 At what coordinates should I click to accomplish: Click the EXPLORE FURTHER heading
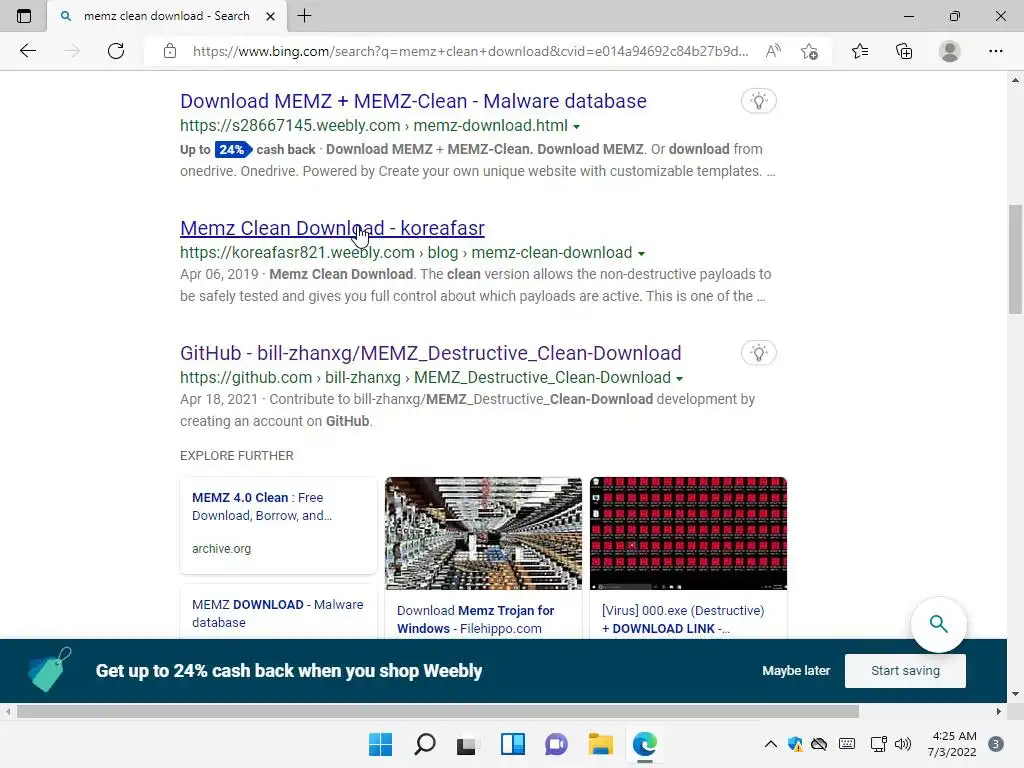click(236, 455)
